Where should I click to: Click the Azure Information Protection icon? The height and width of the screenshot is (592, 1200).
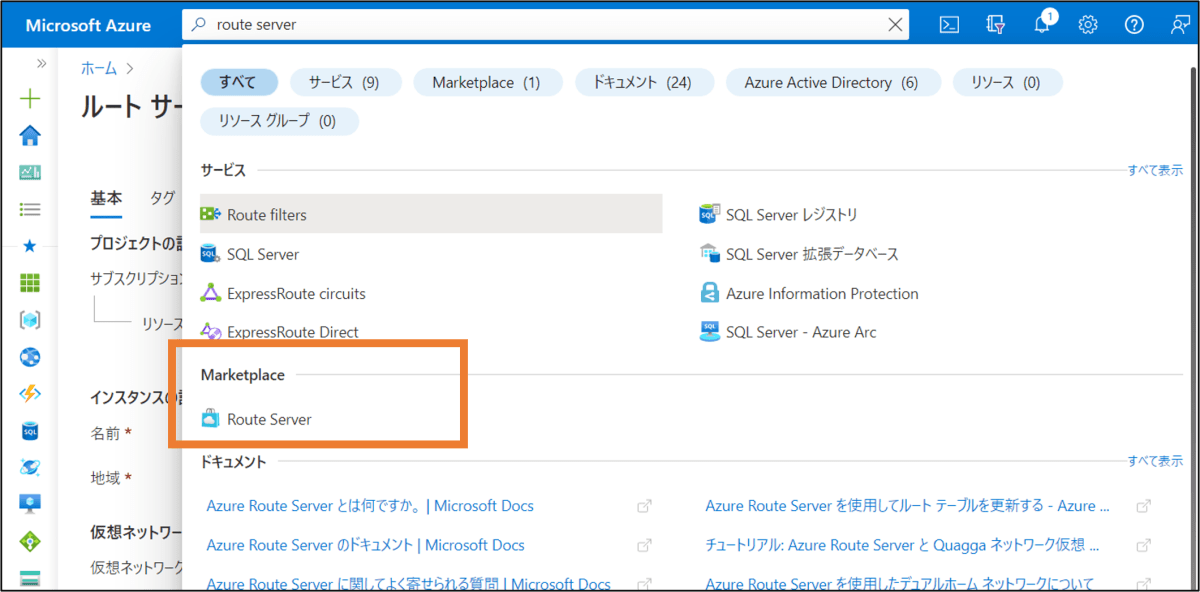[x=709, y=294]
